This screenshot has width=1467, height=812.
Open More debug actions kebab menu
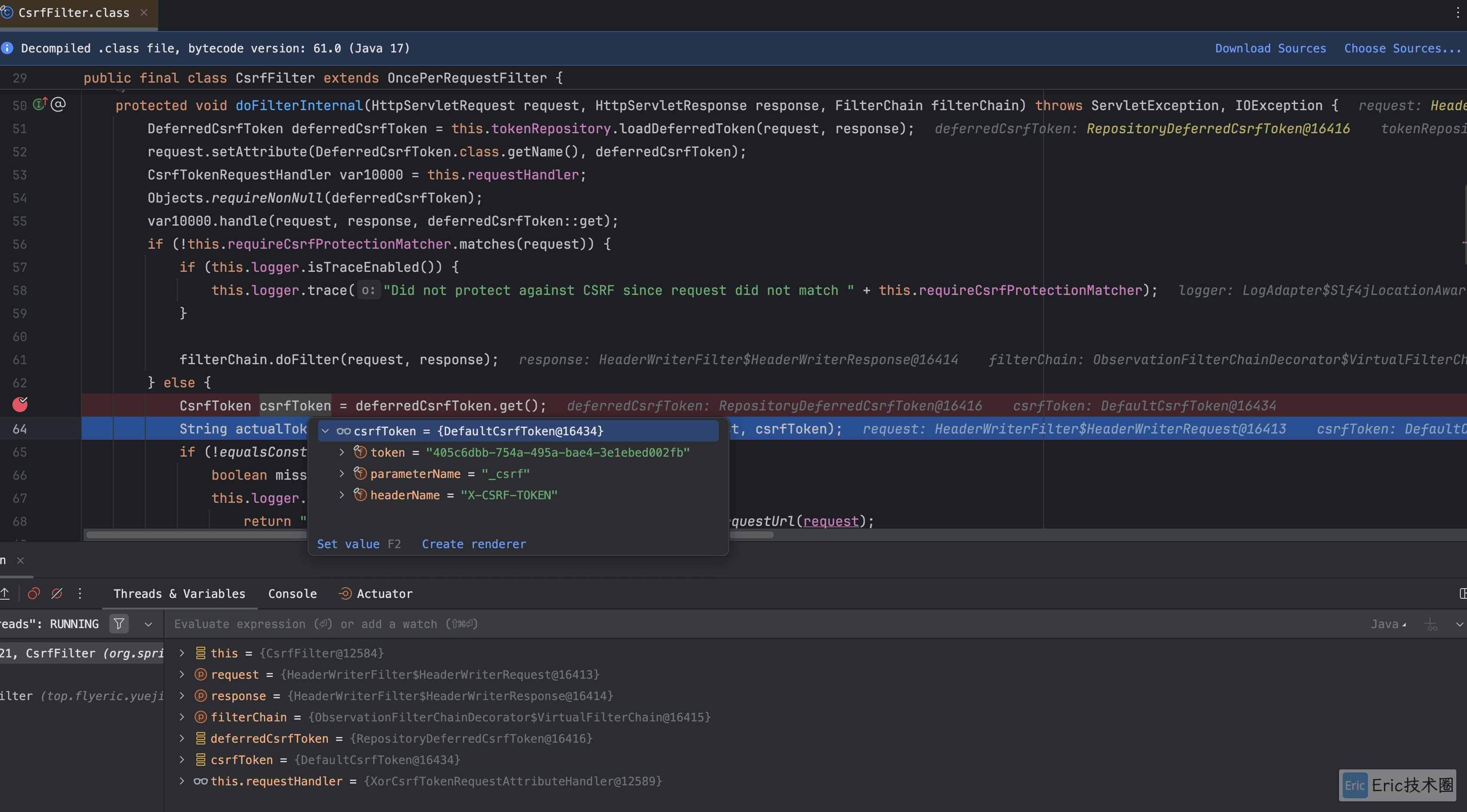[80, 593]
